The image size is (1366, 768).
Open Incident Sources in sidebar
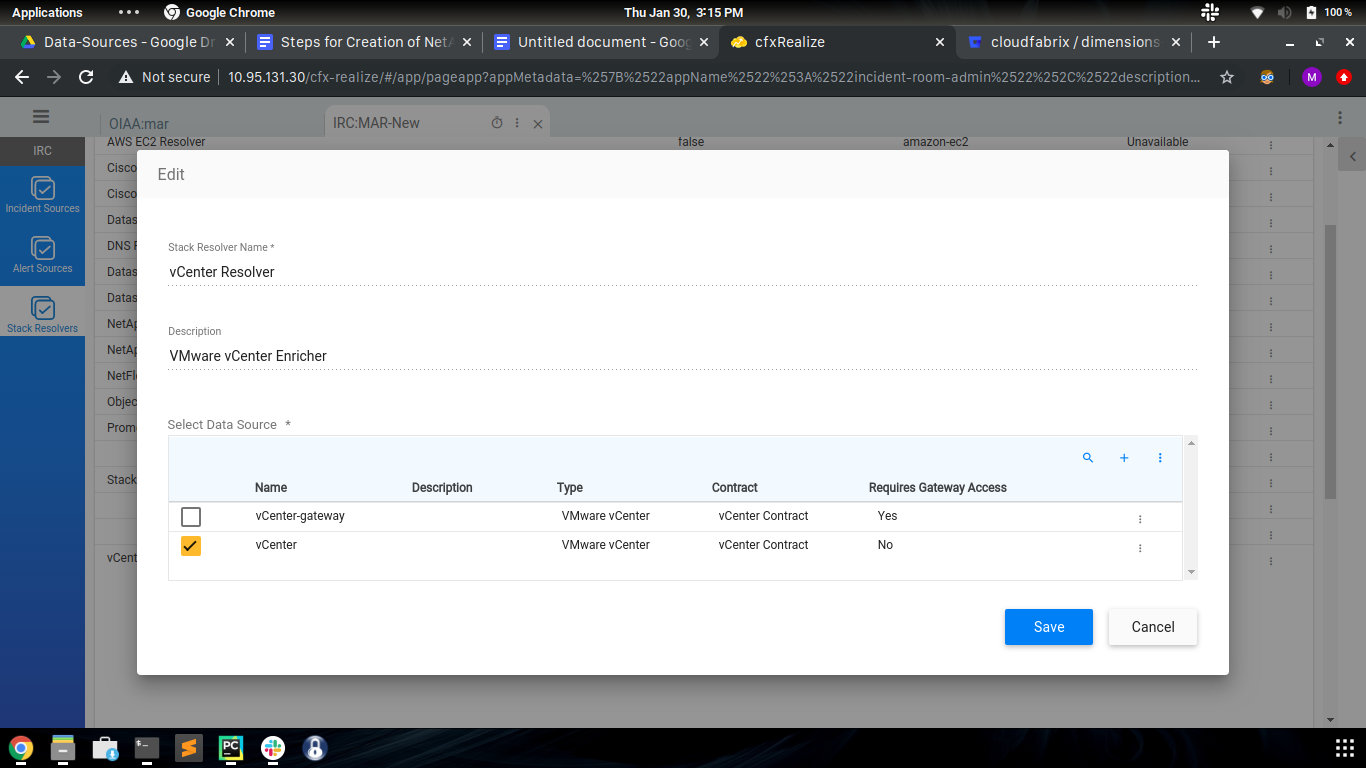[42, 195]
